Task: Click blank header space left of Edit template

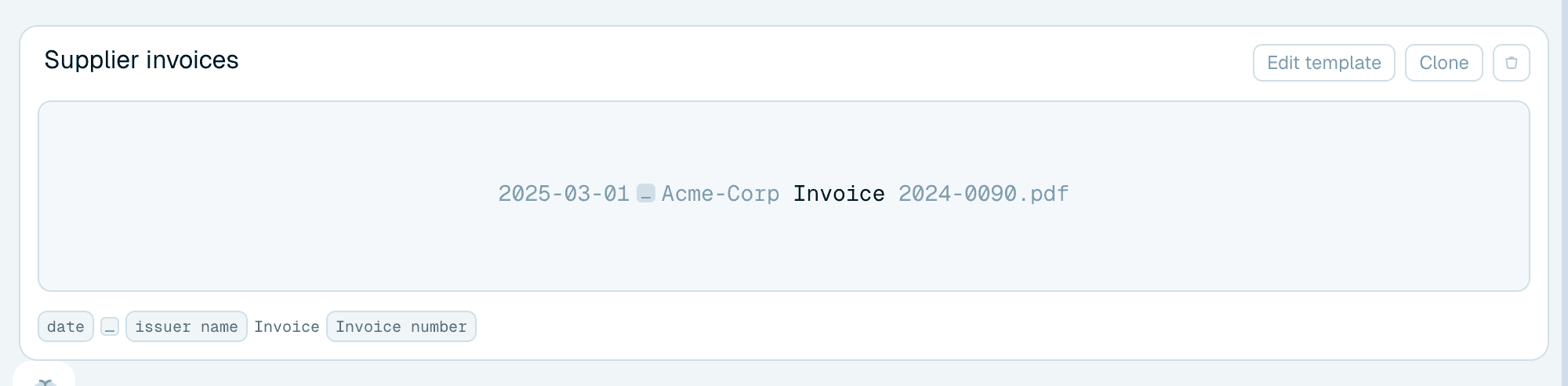Action: [x=745, y=61]
